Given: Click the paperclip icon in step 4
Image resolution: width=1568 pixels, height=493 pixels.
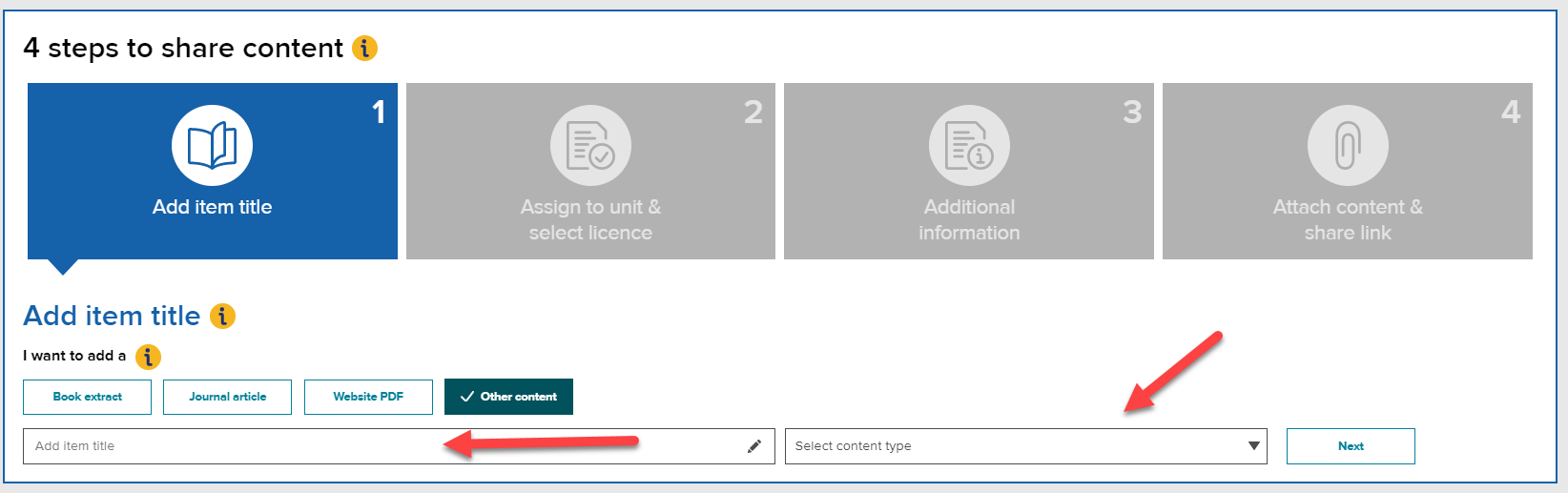Looking at the screenshot, I should (1348, 146).
